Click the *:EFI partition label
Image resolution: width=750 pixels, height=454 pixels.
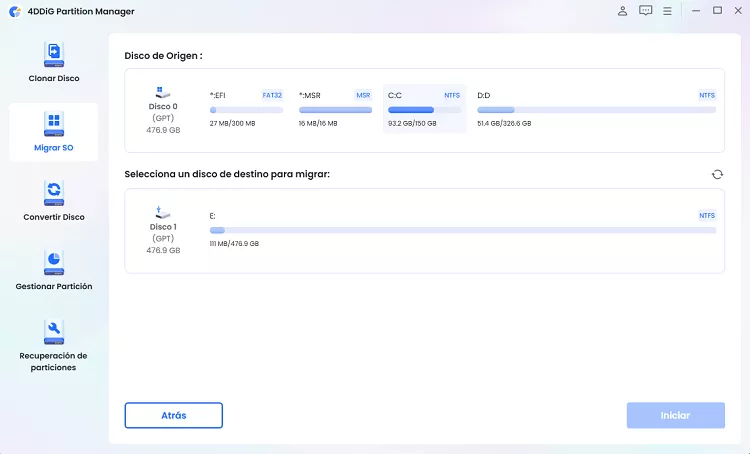click(x=218, y=95)
